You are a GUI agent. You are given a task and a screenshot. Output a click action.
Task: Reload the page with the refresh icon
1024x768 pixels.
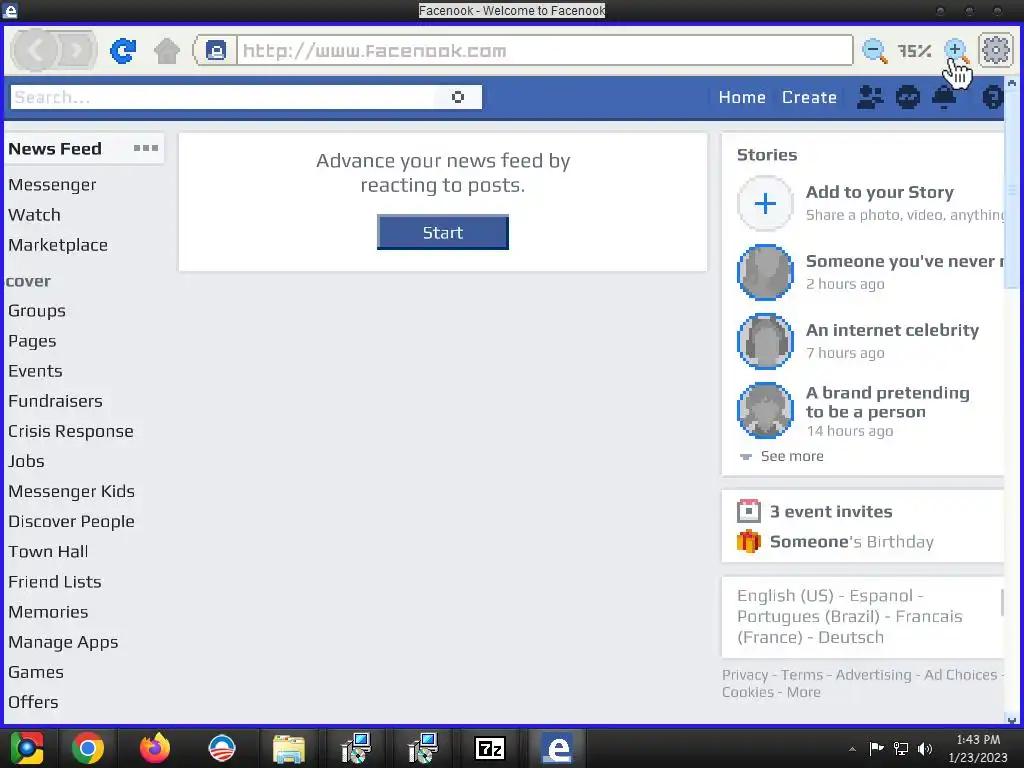123,50
